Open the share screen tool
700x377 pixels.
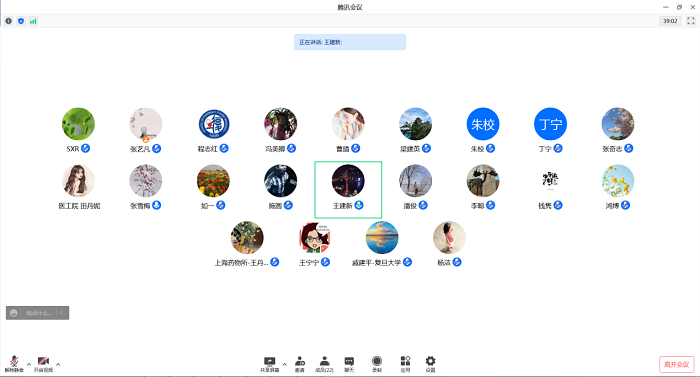270,364
